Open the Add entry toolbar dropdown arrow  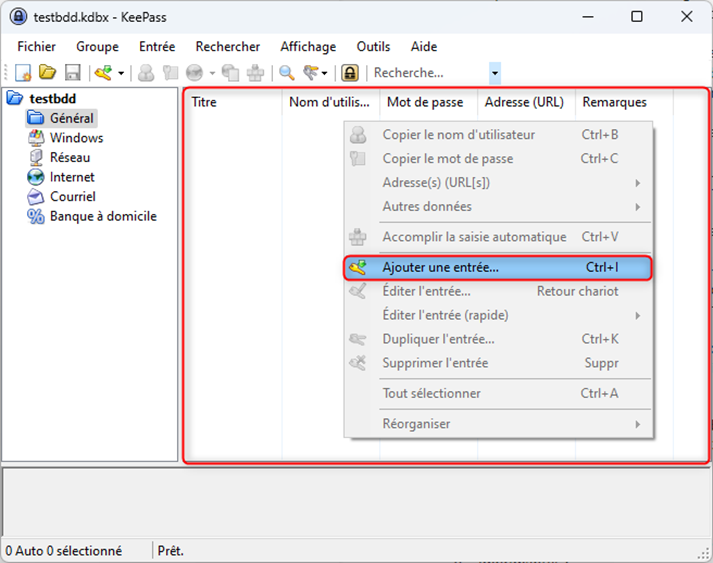coord(121,73)
